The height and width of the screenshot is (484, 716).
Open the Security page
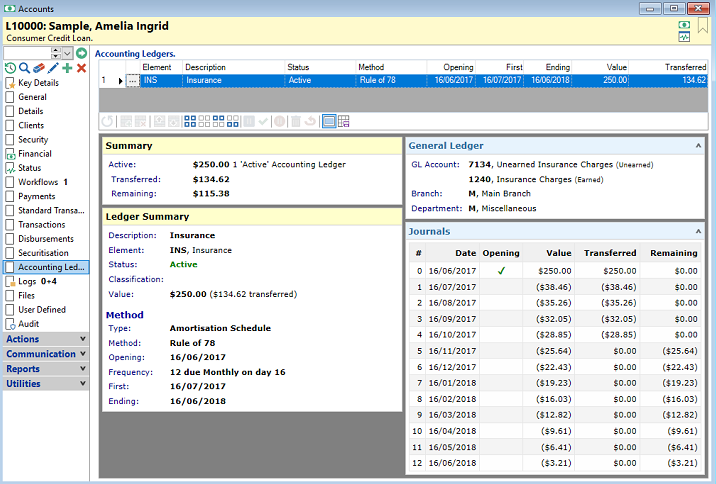[33, 139]
